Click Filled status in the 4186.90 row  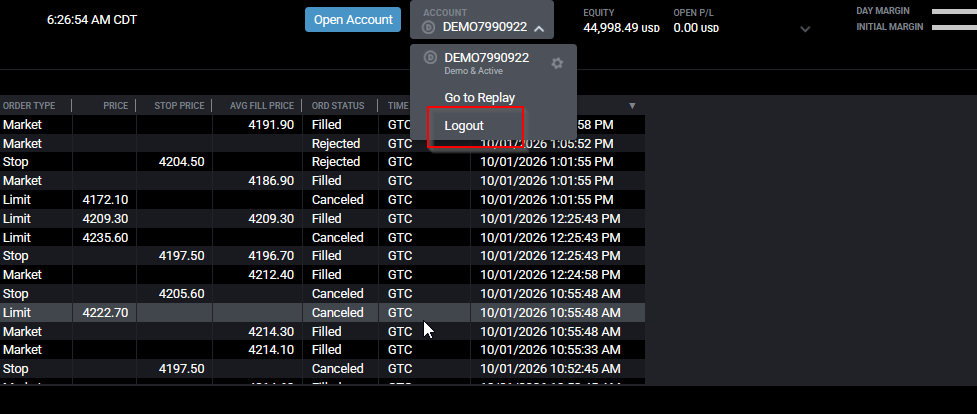[x=326, y=180]
